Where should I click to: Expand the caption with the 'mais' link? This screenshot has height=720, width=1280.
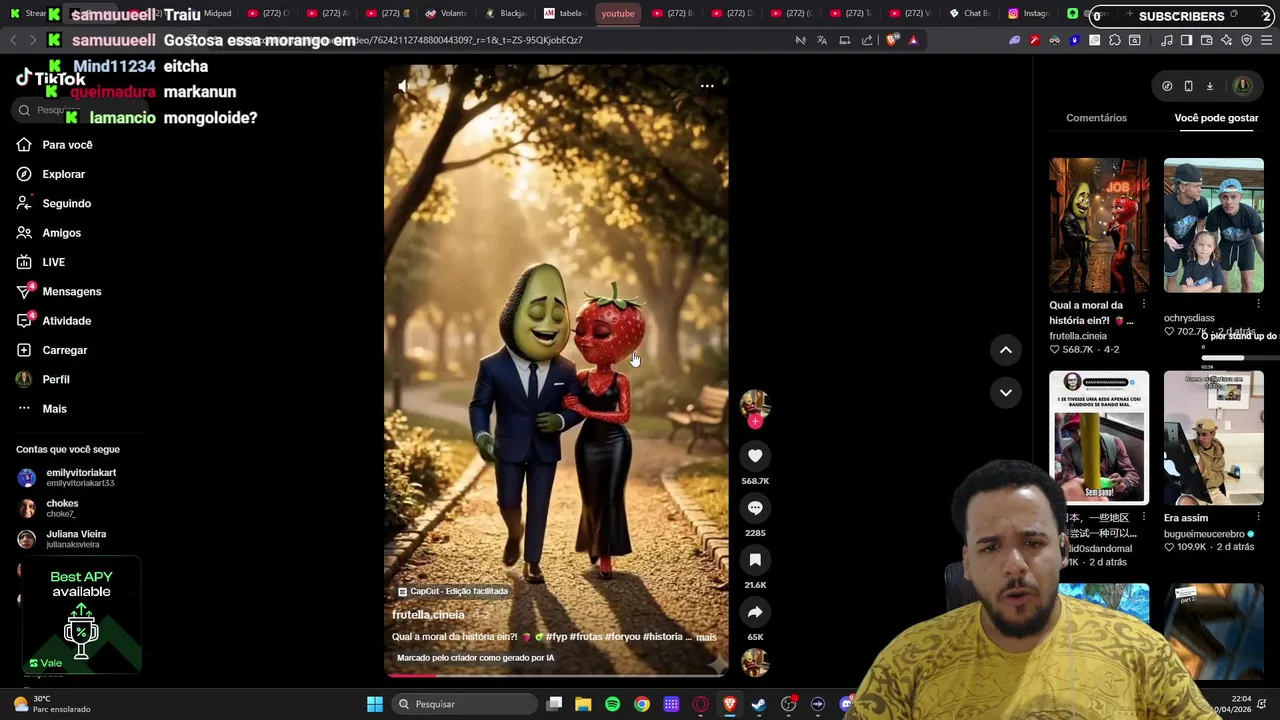pos(706,637)
